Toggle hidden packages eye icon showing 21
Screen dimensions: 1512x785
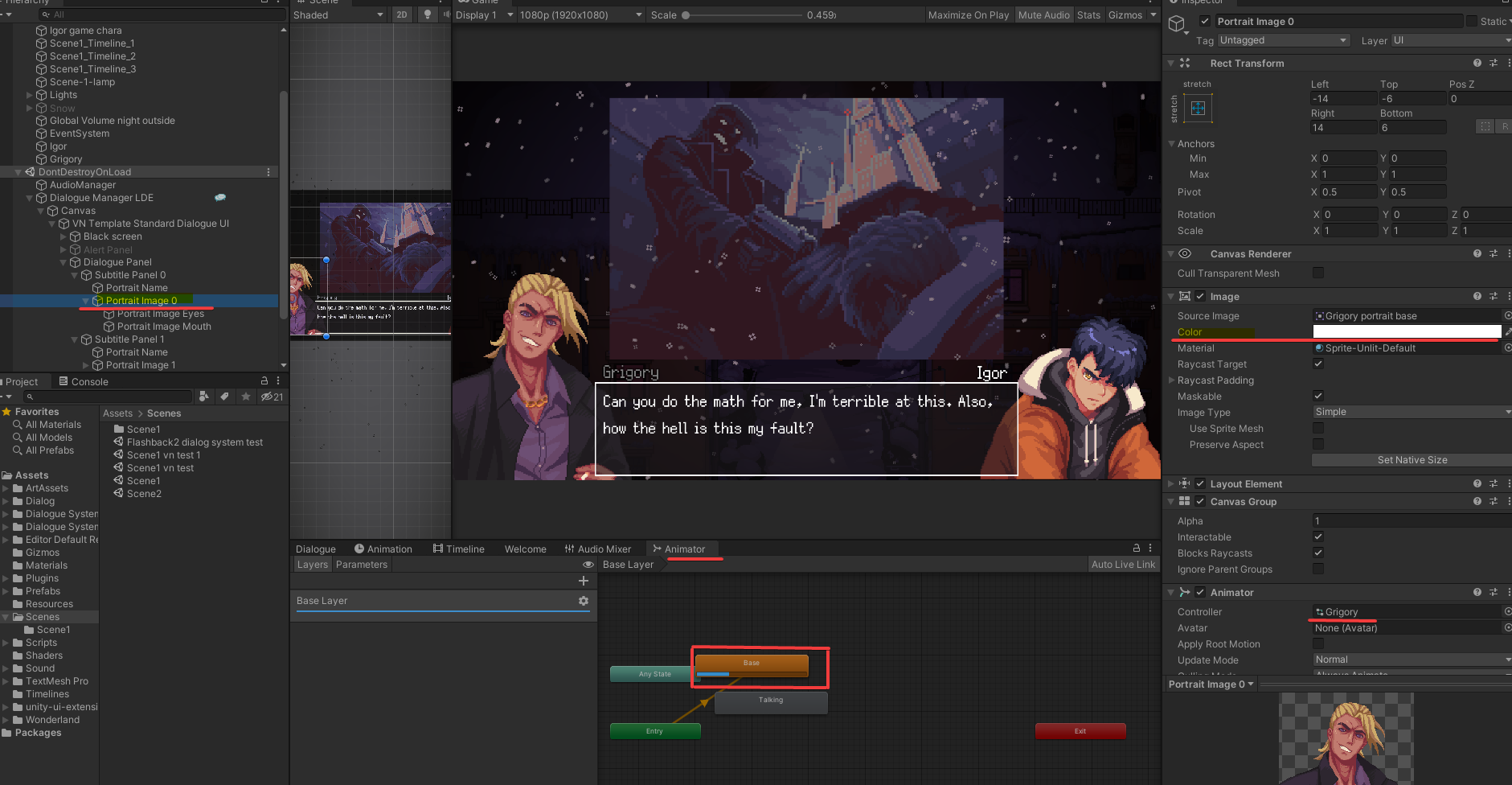pyautogui.click(x=272, y=397)
